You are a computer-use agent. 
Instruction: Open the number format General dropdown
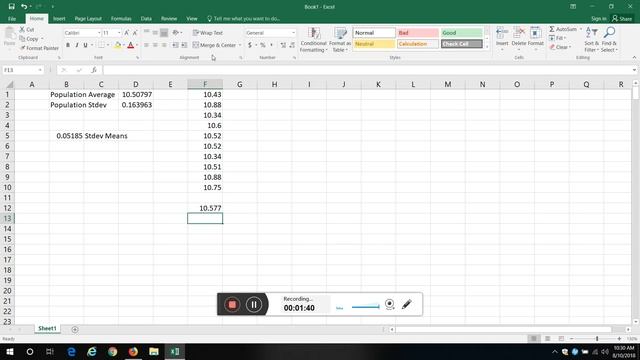click(x=293, y=33)
